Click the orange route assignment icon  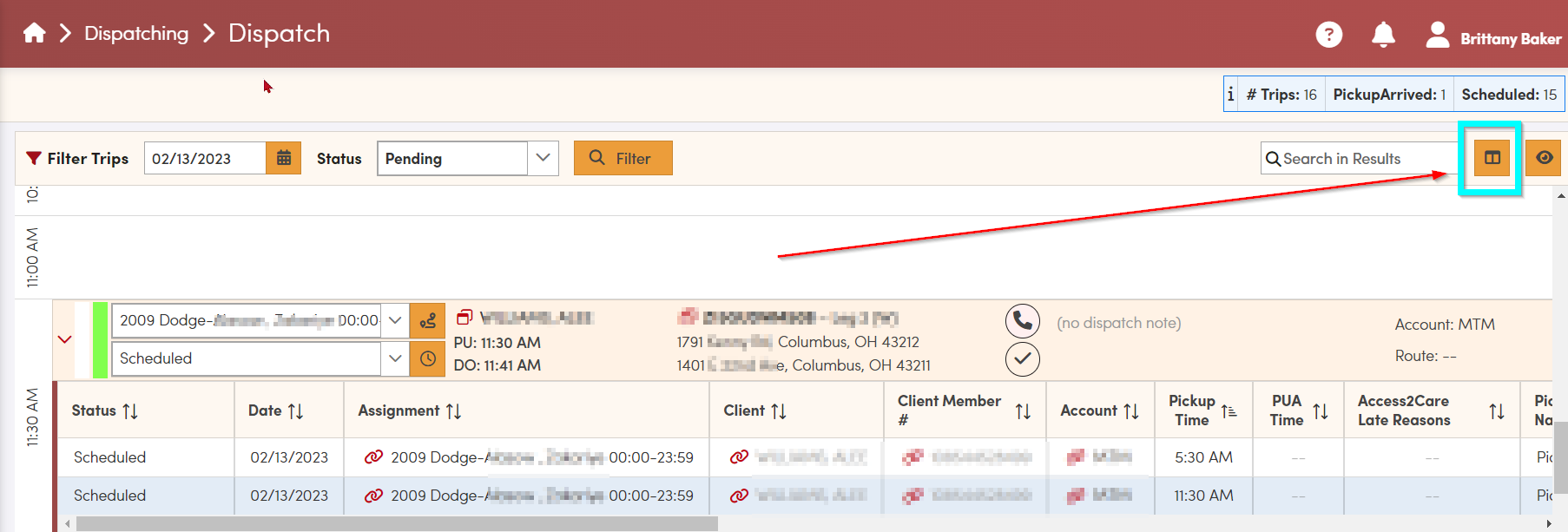pos(427,321)
